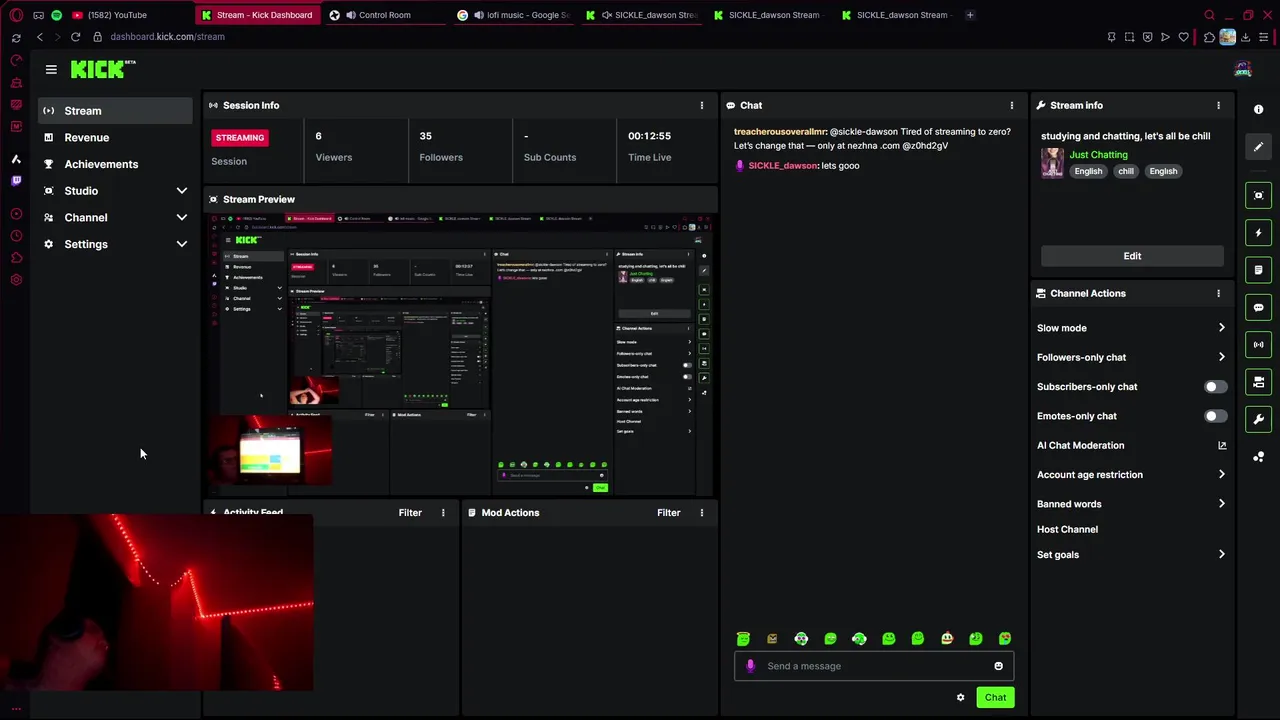Click the chill tag chip
Image resolution: width=1280 pixels, height=720 pixels.
tap(1126, 171)
